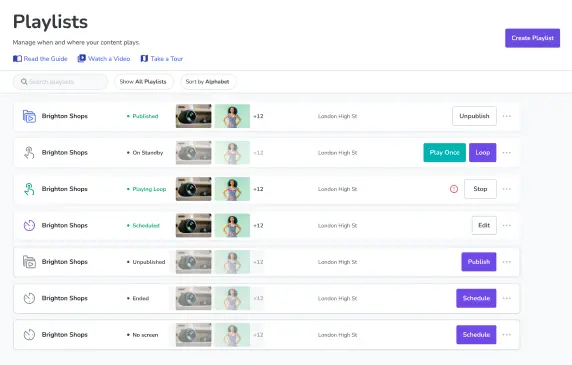Unpublish the Published playlist

coord(474,116)
